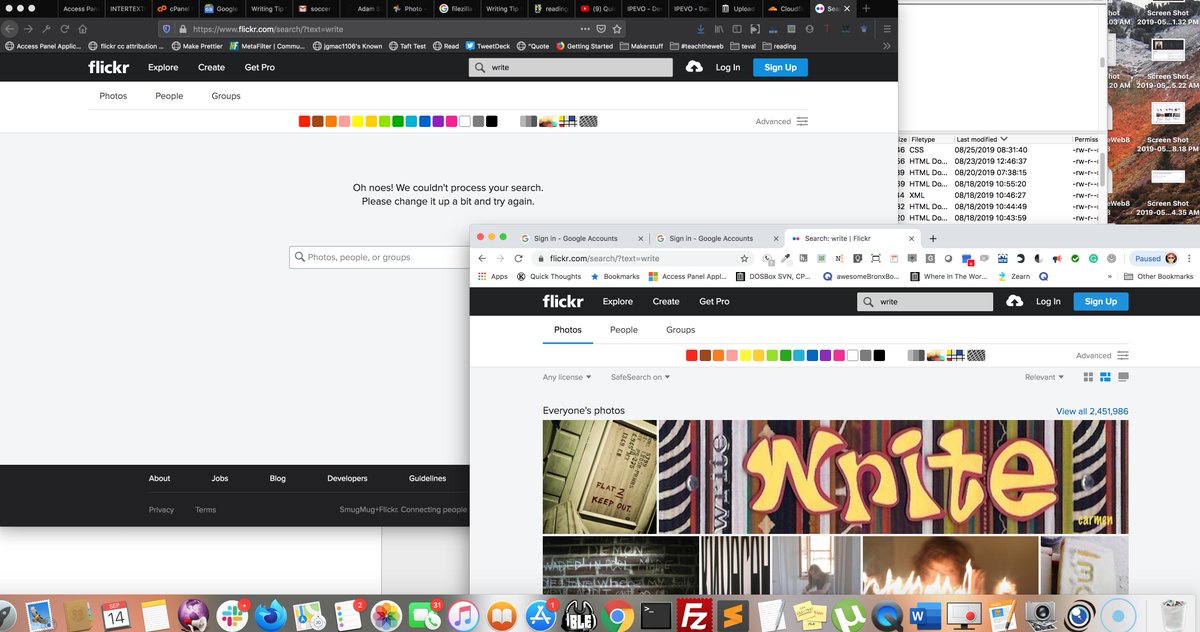
Task: Open Firefox hamburger menu
Action: [887, 29]
